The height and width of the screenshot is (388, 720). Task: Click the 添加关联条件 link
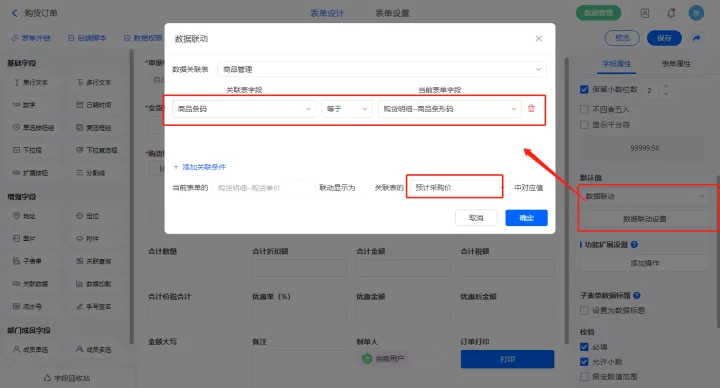tap(200, 167)
